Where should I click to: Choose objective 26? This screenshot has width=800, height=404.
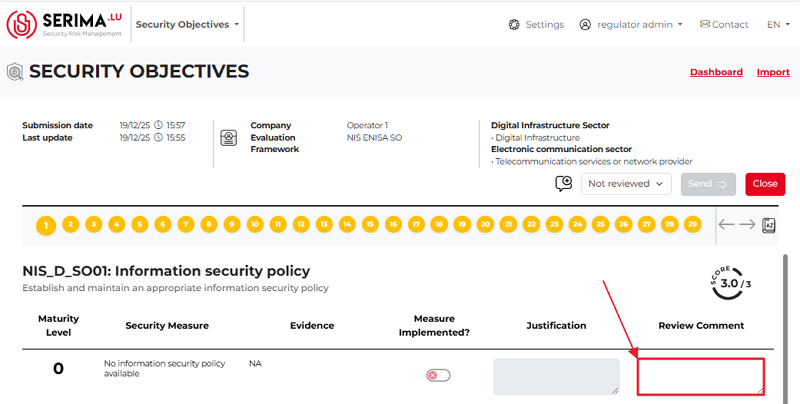tap(623, 224)
